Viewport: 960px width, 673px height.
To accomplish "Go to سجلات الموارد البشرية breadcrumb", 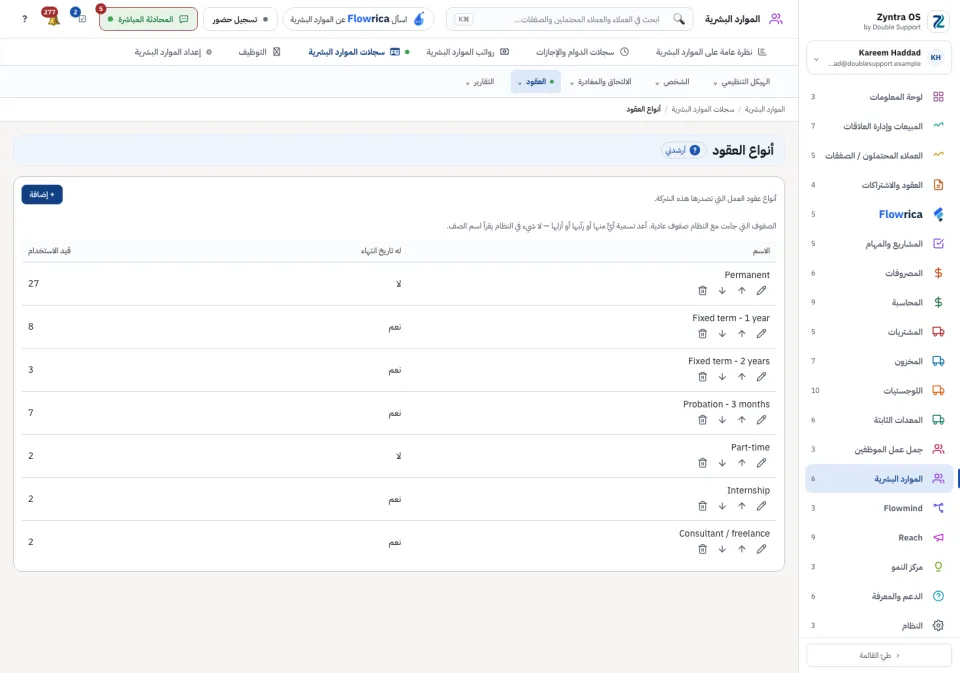I will click(702, 109).
